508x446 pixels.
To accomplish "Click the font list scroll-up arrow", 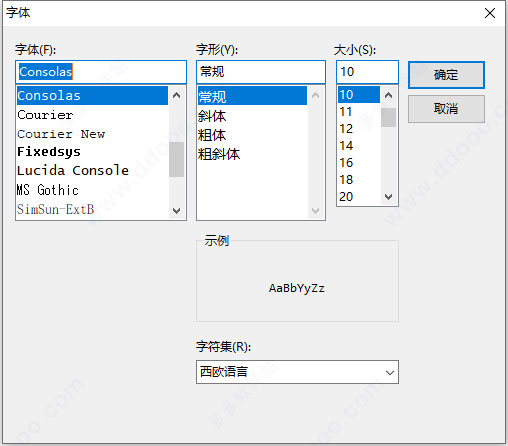I will click(x=177, y=95).
